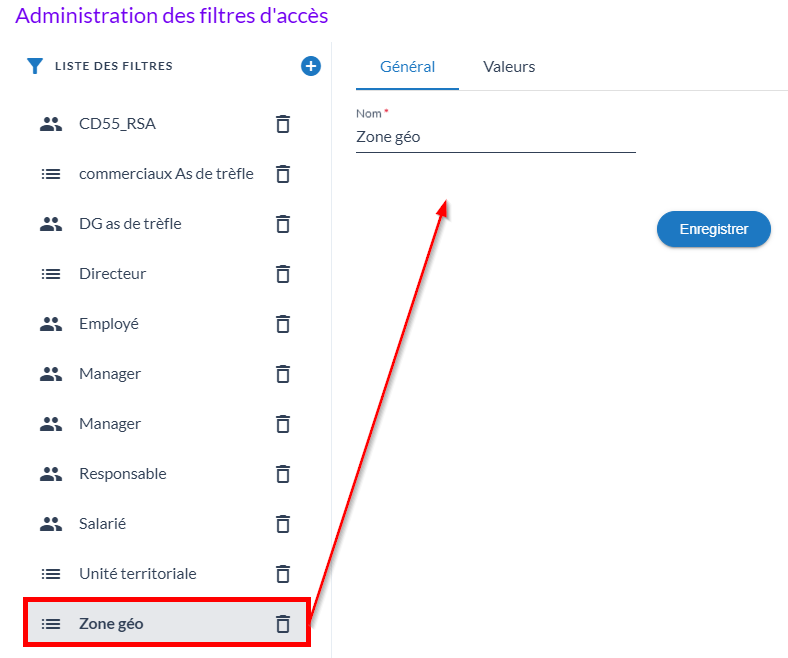
Task: Delete the CD55_RSA filter
Action: click(x=283, y=124)
